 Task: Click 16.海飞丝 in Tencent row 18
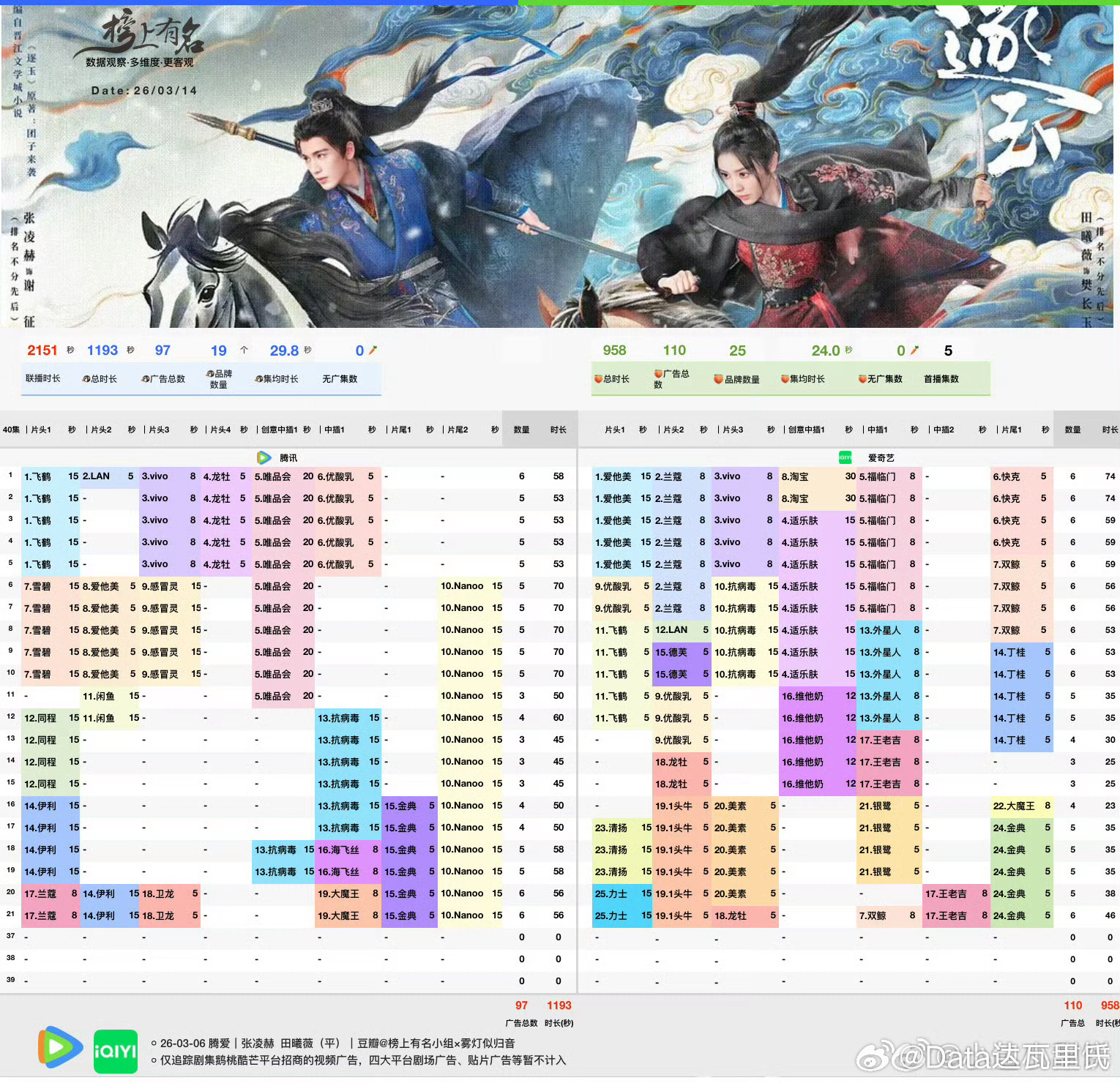[338, 850]
